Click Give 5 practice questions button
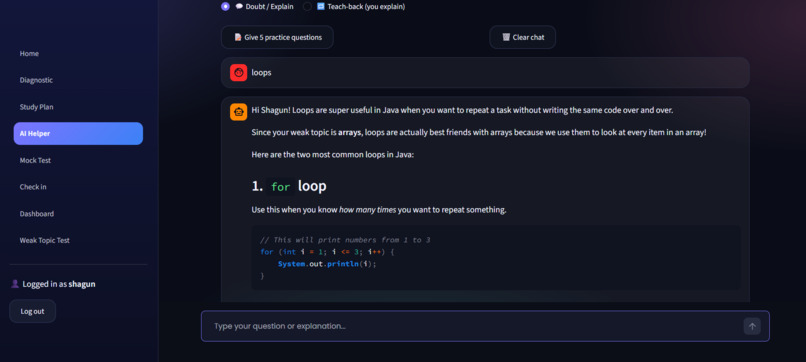This screenshot has height=362, width=806. 278,38
